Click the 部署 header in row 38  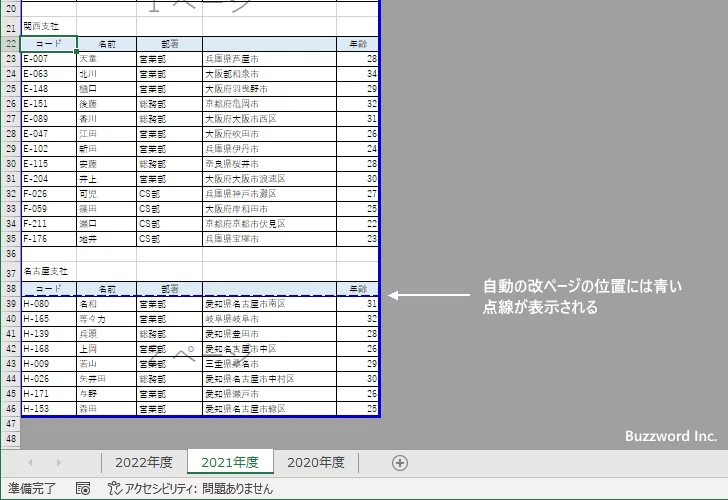point(169,289)
